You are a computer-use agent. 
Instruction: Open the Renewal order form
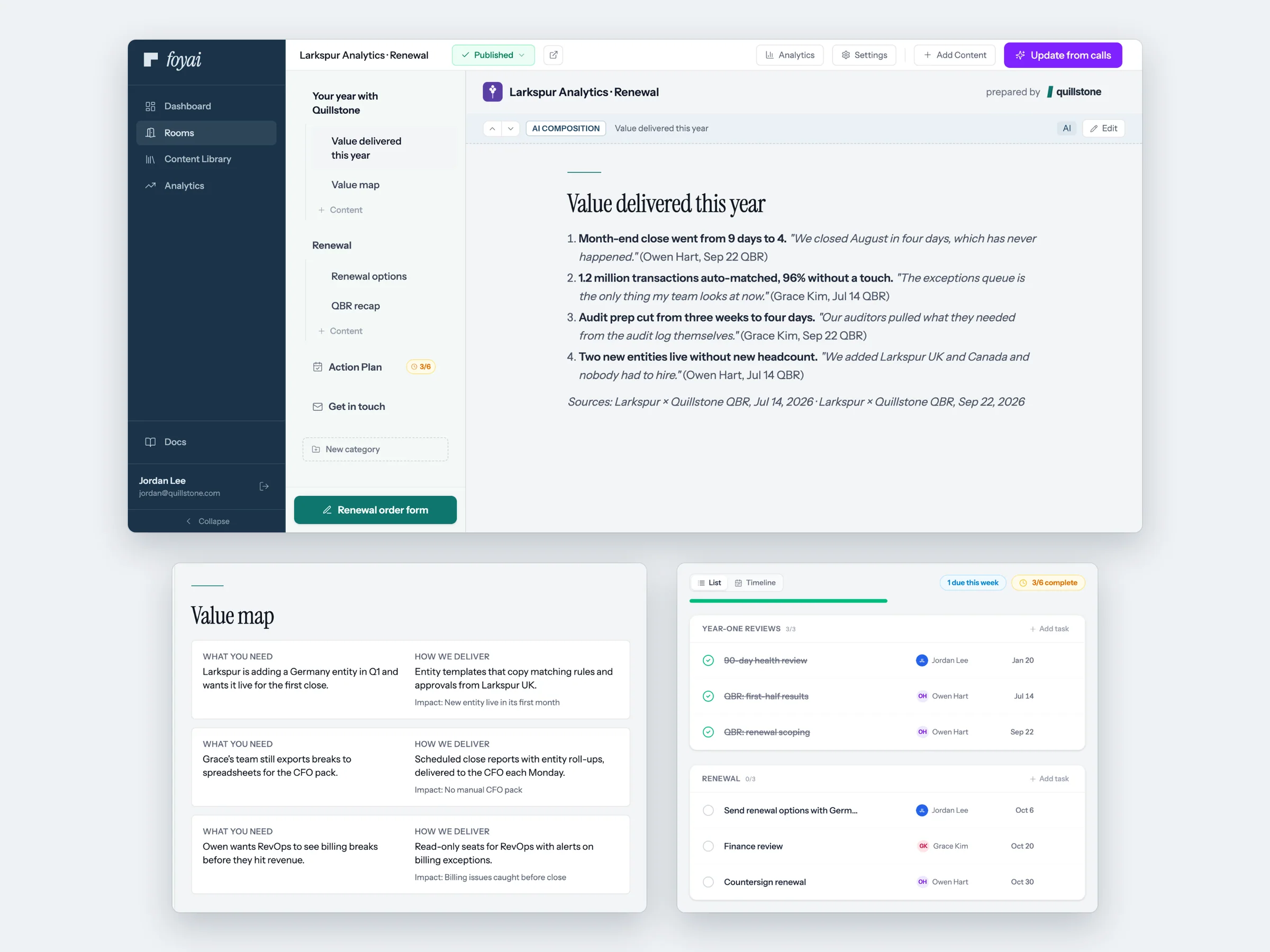(x=376, y=509)
